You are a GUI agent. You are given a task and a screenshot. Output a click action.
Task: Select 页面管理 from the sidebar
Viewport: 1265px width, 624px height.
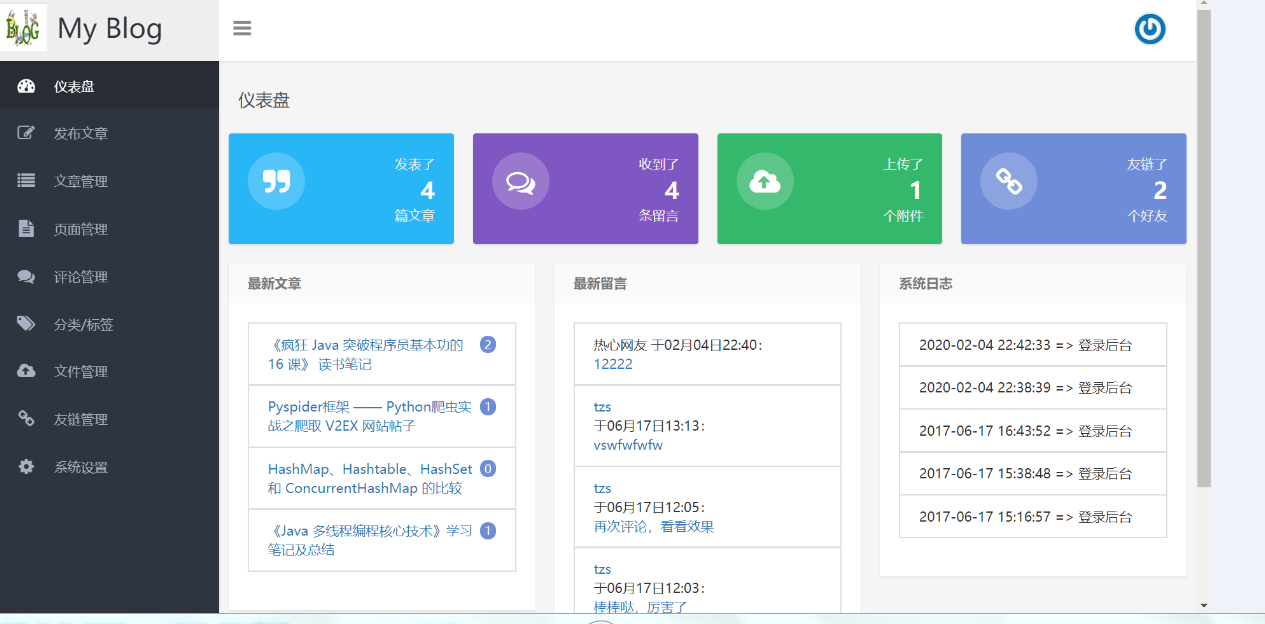tap(109, 229)
